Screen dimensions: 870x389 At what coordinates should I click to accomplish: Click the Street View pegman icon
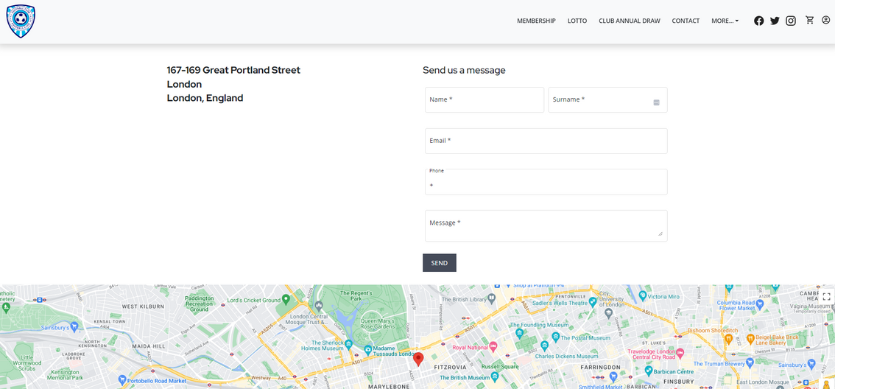pyautogui.click(x=826, y=385)
